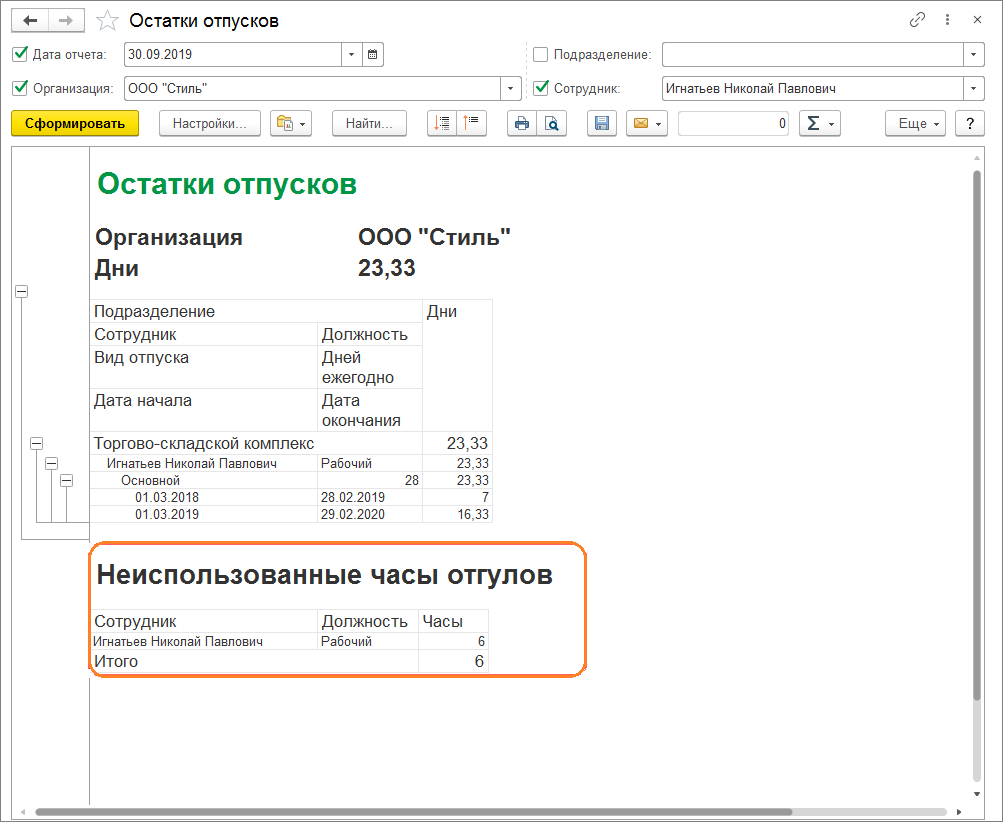Collapse the 'Торгово-складской комплекс' group
1003x822 pixels.
[x=37, y=443]
